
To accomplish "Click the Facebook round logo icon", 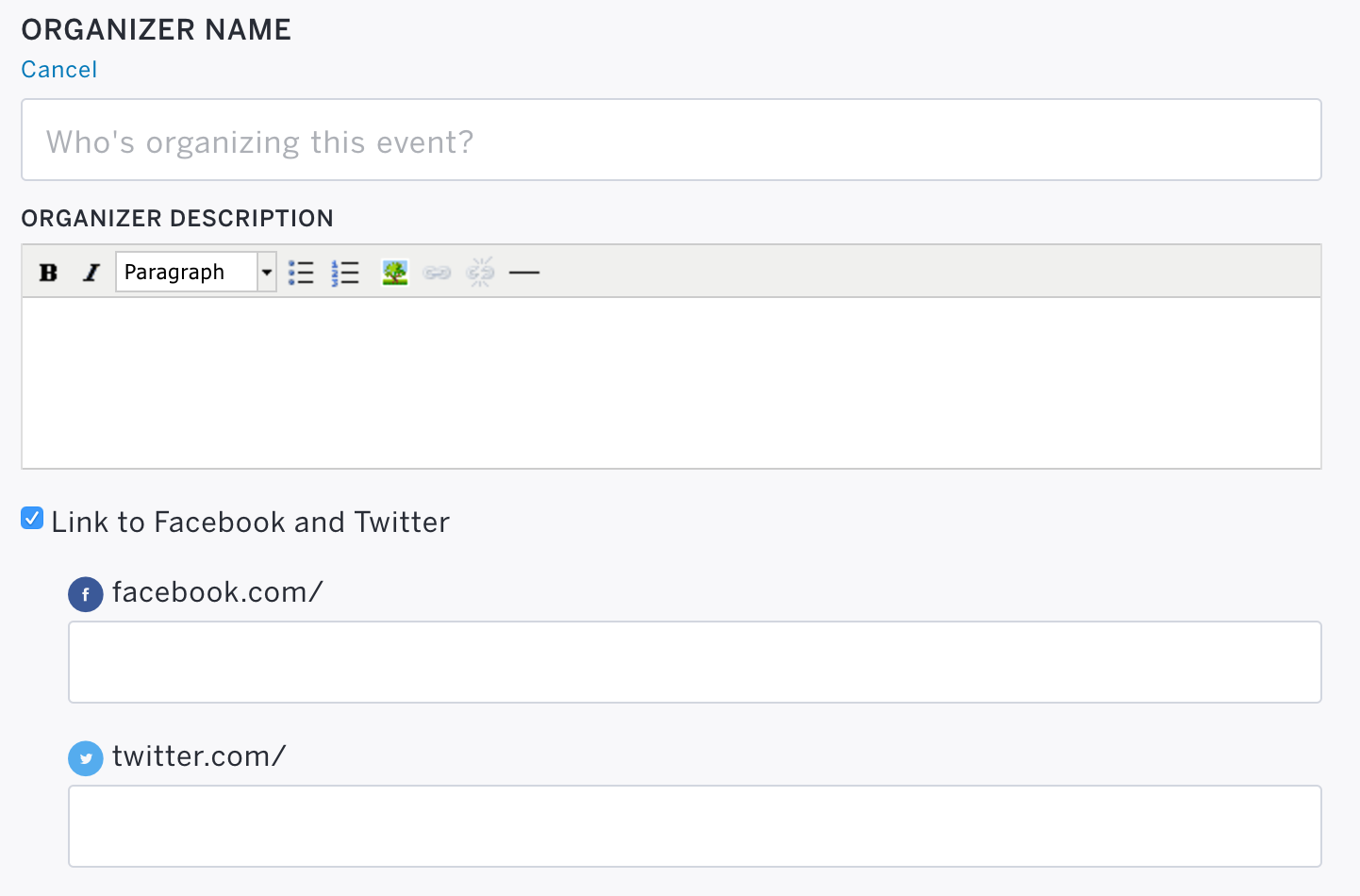I will pos(86,594).
